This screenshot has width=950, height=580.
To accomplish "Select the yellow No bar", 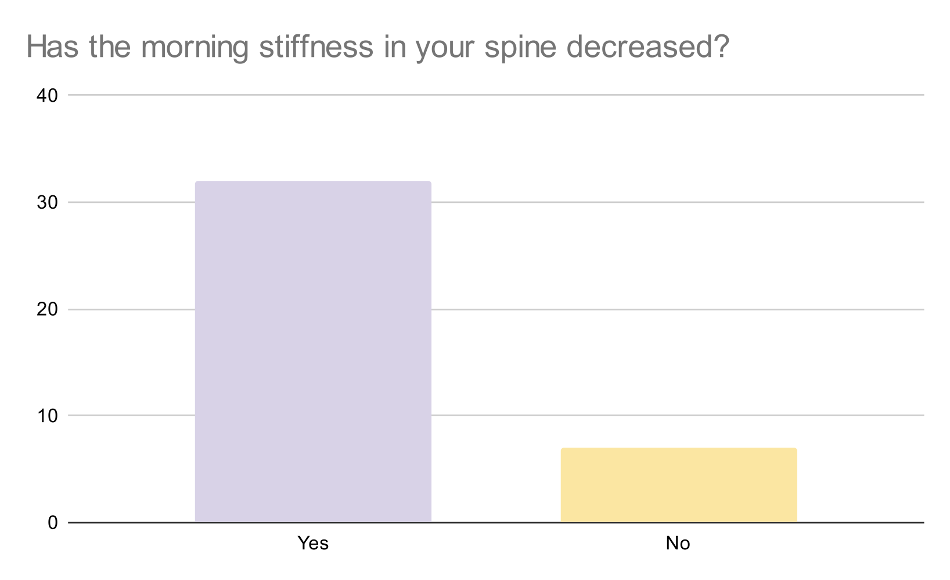I will (678, 485).
